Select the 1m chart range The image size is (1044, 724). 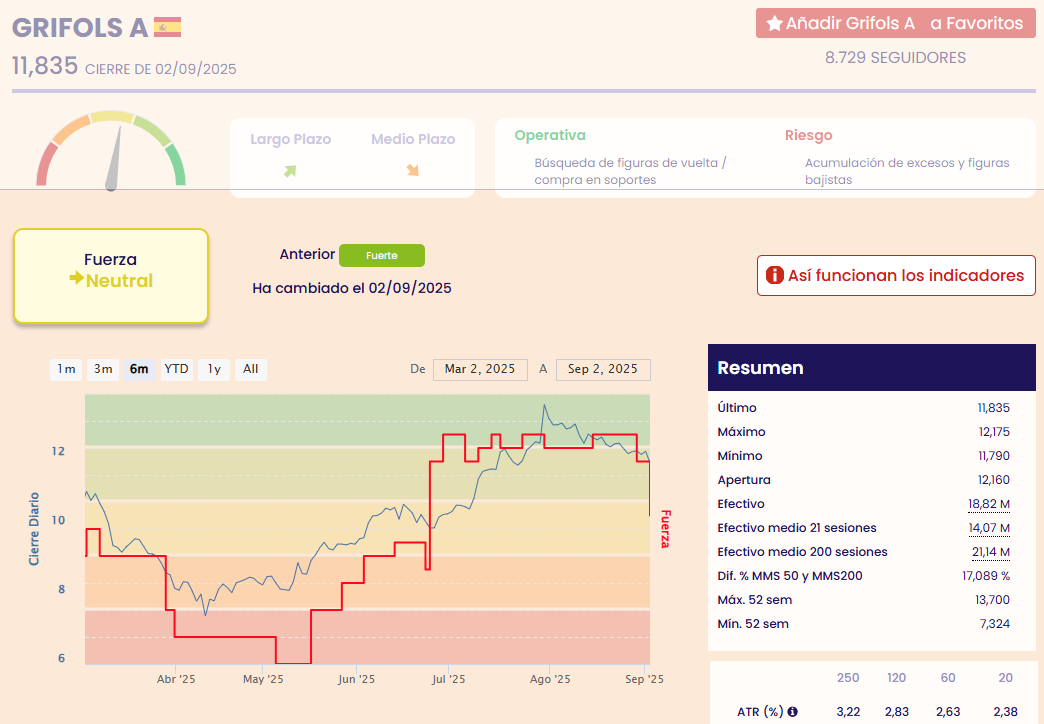[x=66, y=369]
